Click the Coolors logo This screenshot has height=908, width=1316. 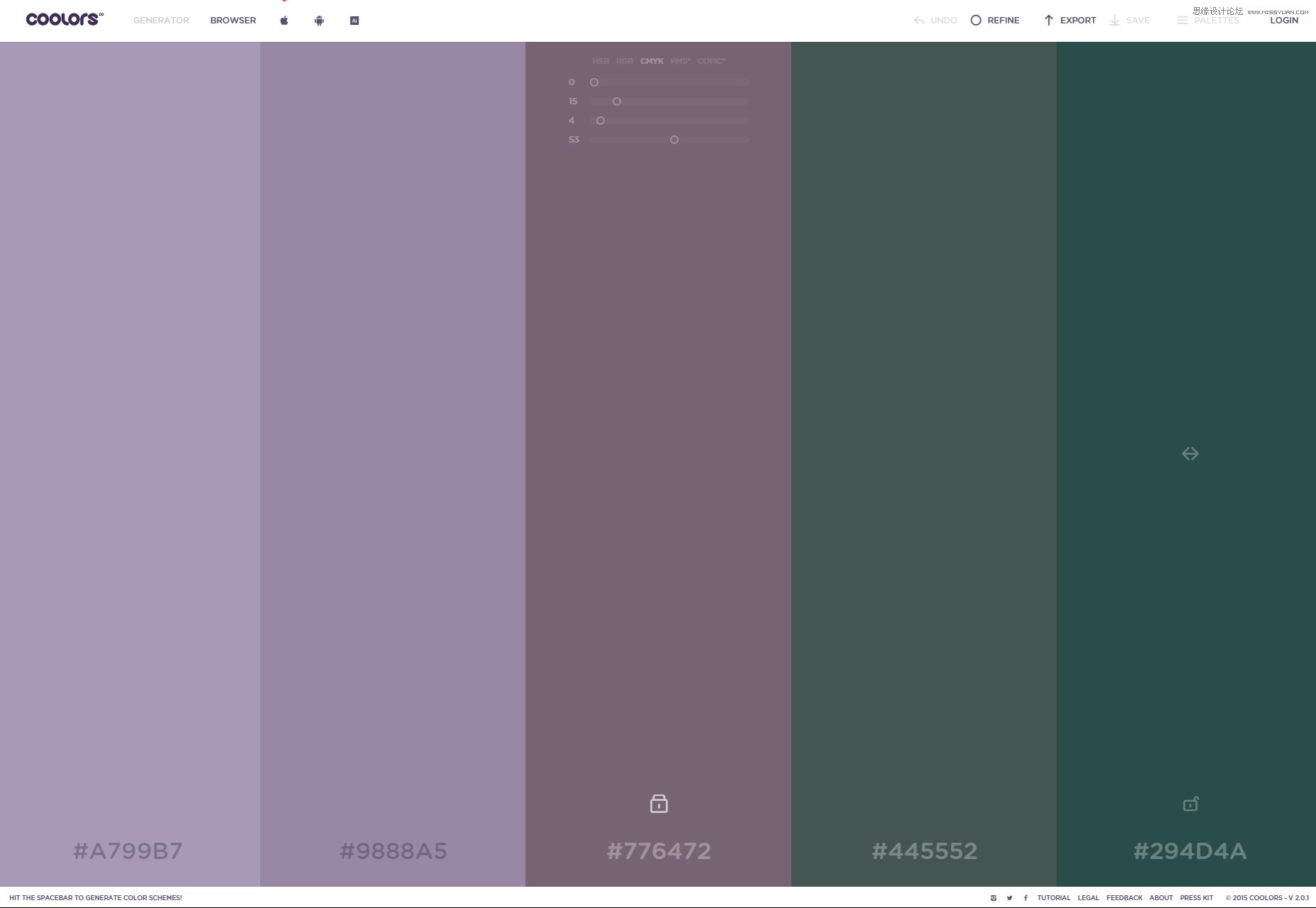point(65,19)
